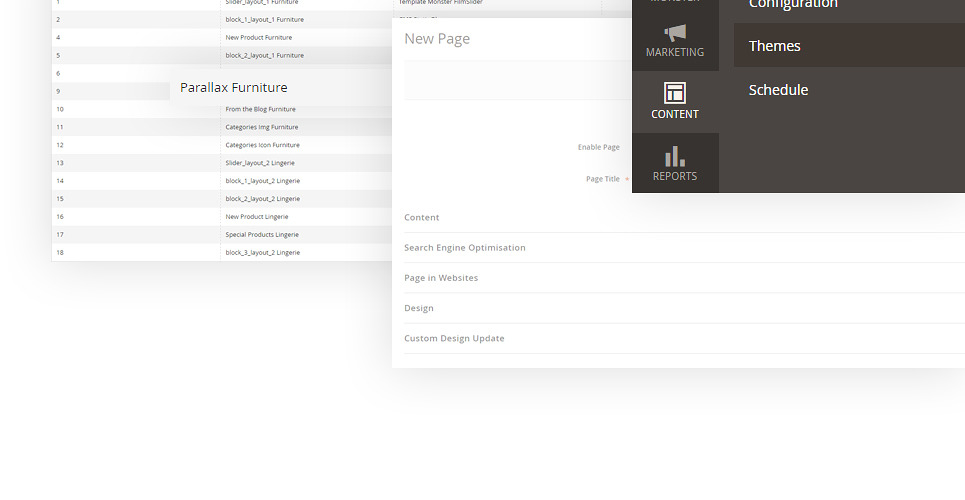965x500 pixels.
Task: Select the Special Products Lingerie row
Action: coord(262,235)
